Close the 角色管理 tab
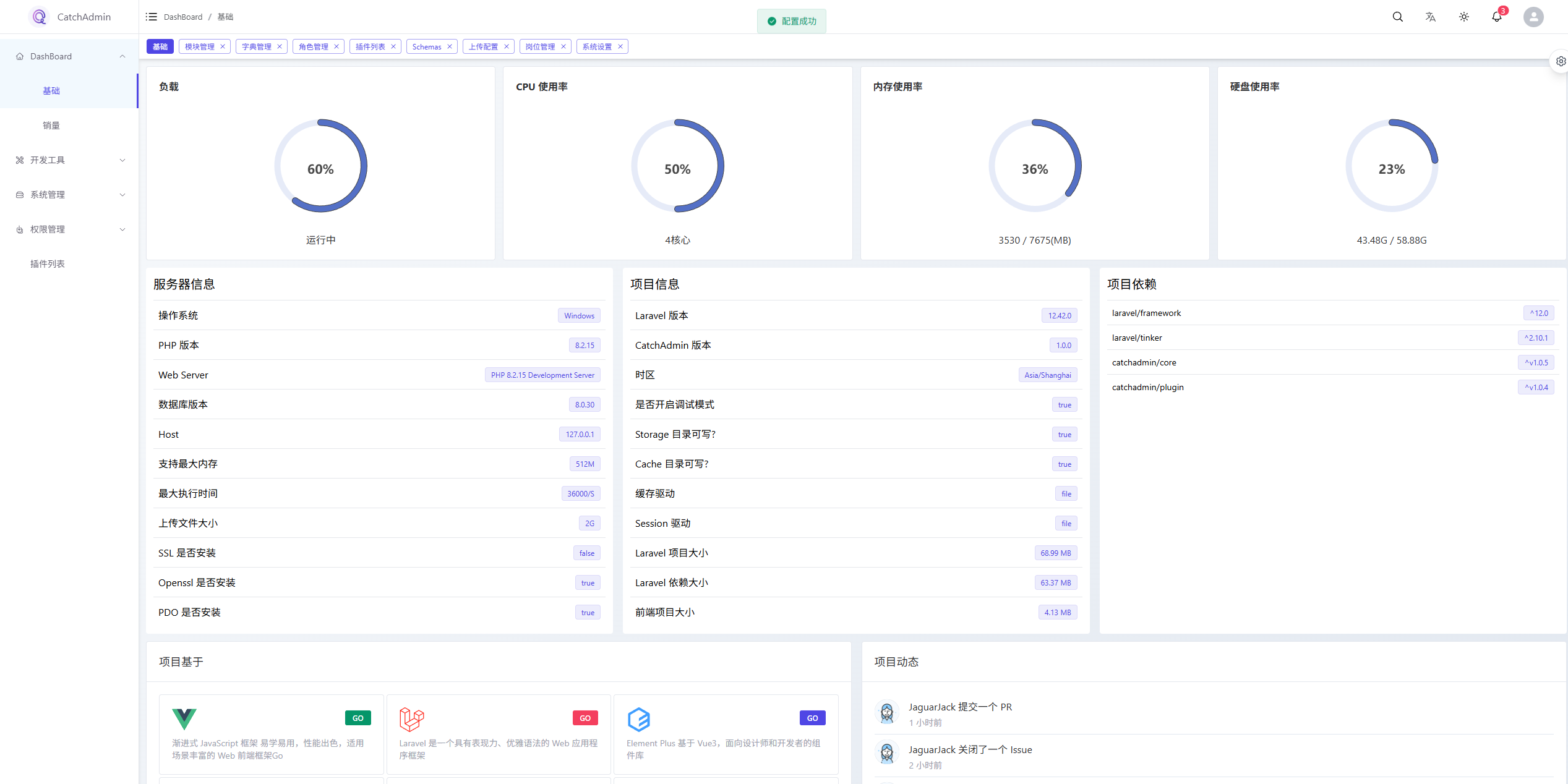 [336, 46]
